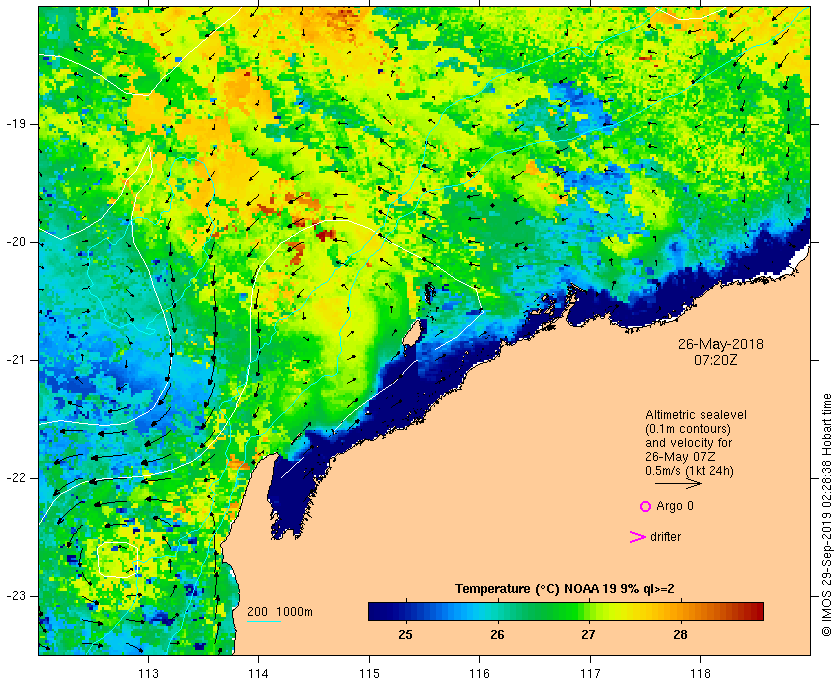The width and height of the screenshot is (840, 680).
Task: Click the magenta drifter arrow legend symbol
Action: 637,537
